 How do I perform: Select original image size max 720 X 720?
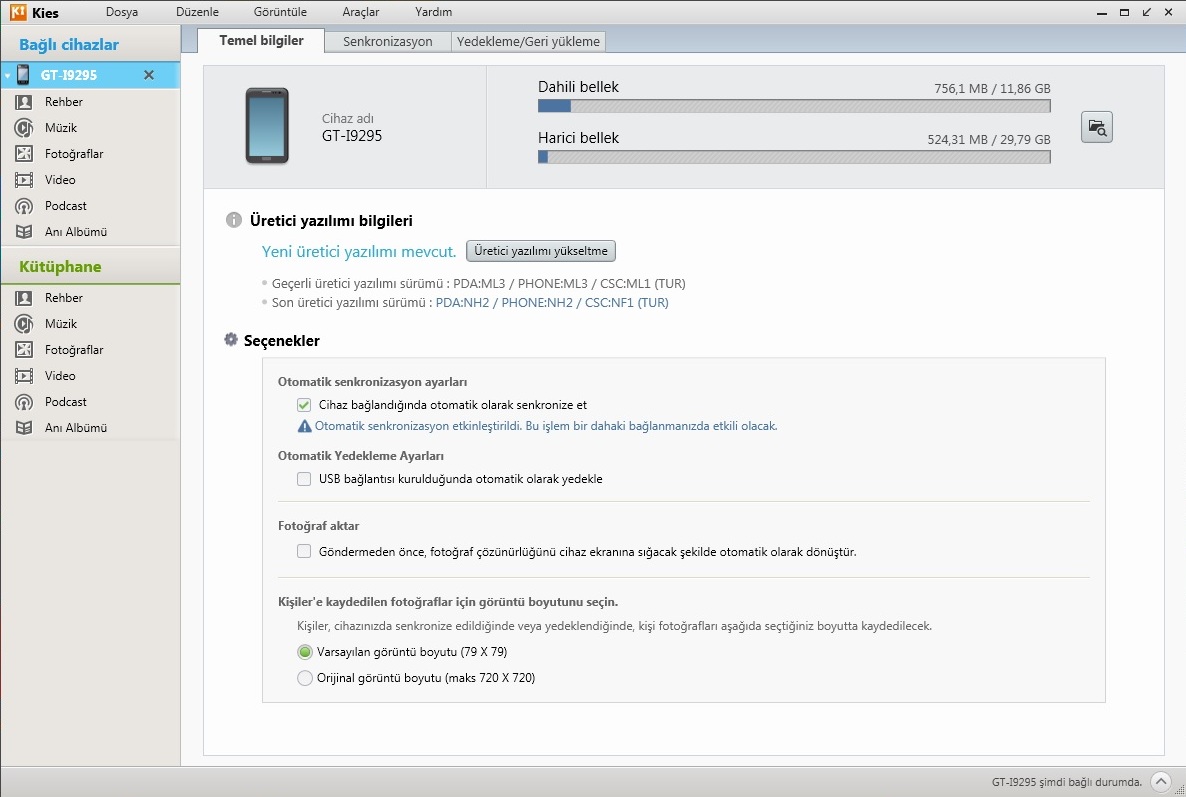(x=305, y=678)
